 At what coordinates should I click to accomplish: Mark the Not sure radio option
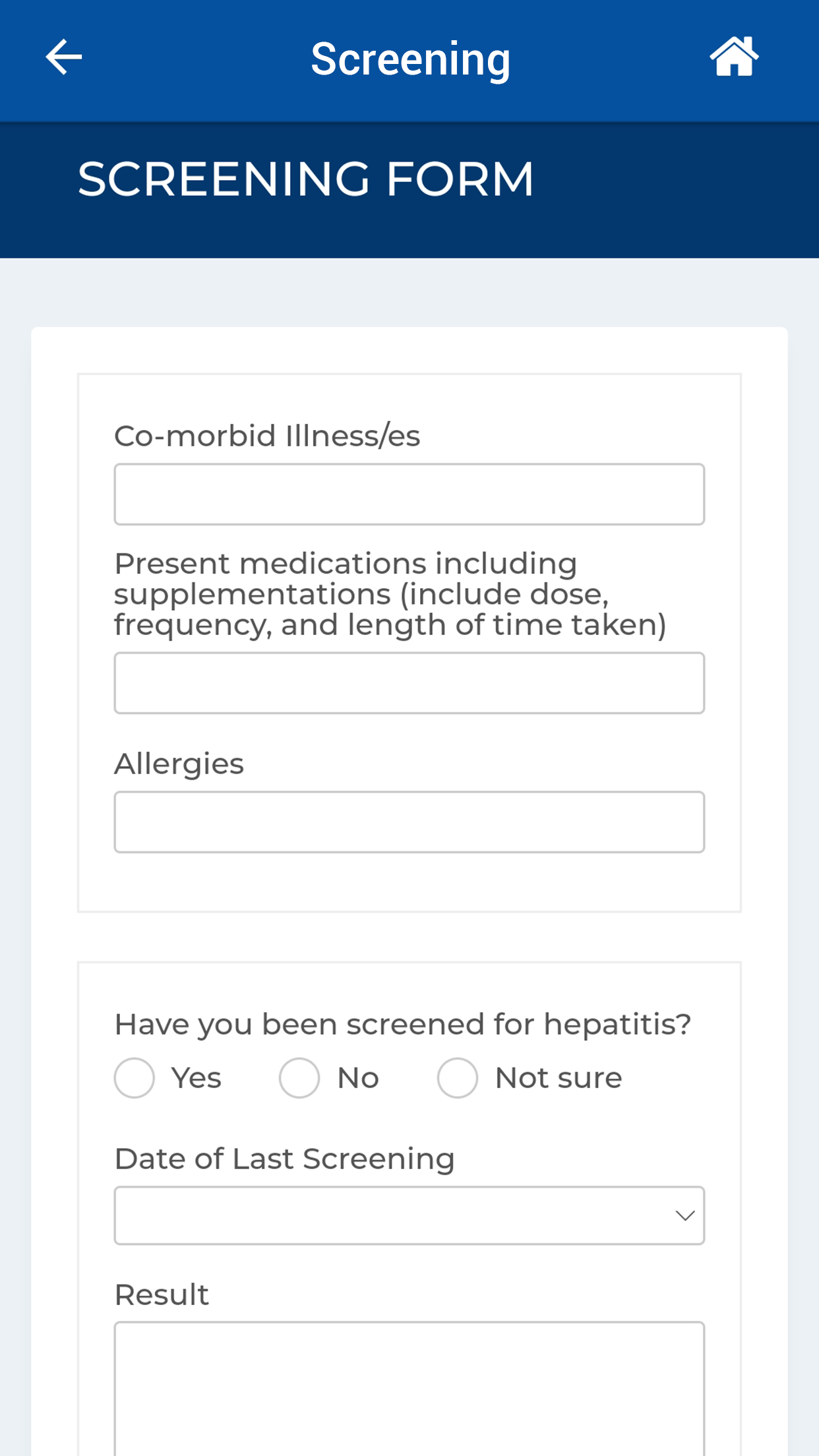[458, 1078]
